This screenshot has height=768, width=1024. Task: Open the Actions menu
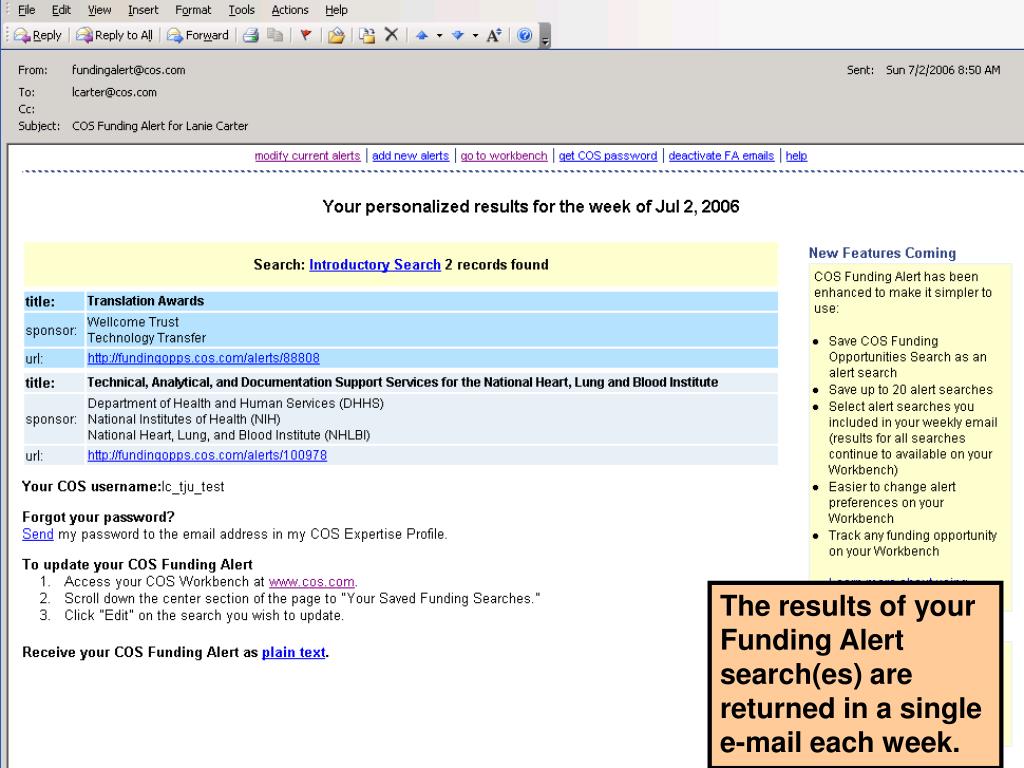click(x=290, y=10)
